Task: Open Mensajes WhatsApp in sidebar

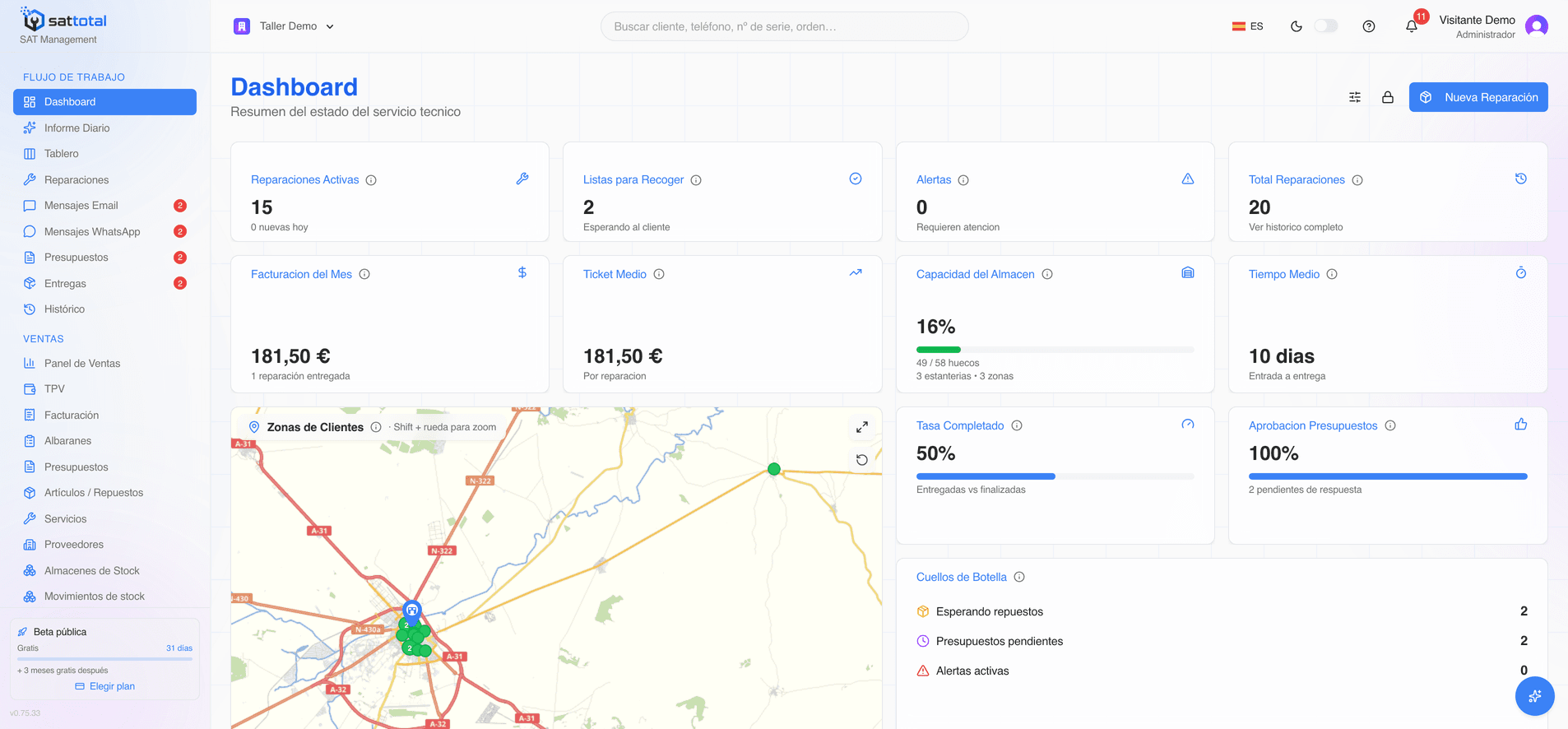Action: pyautogui.click(x=104, y=231)
